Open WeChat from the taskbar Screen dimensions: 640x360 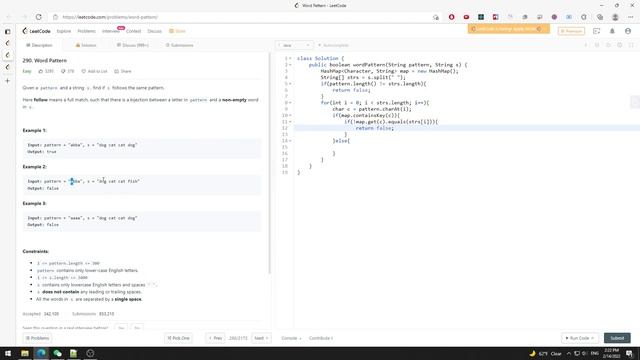(x=57, y=353)
